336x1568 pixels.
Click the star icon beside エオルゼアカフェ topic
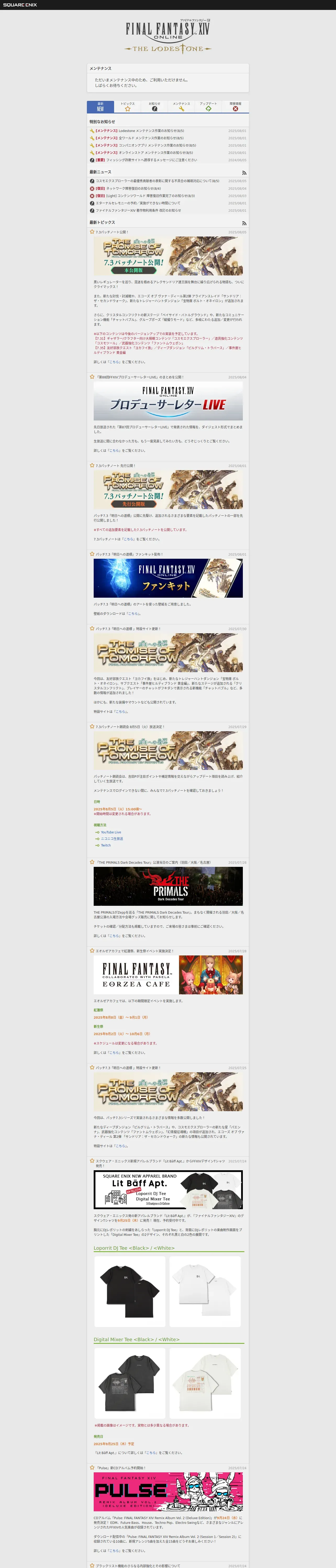tap(92, 951)
